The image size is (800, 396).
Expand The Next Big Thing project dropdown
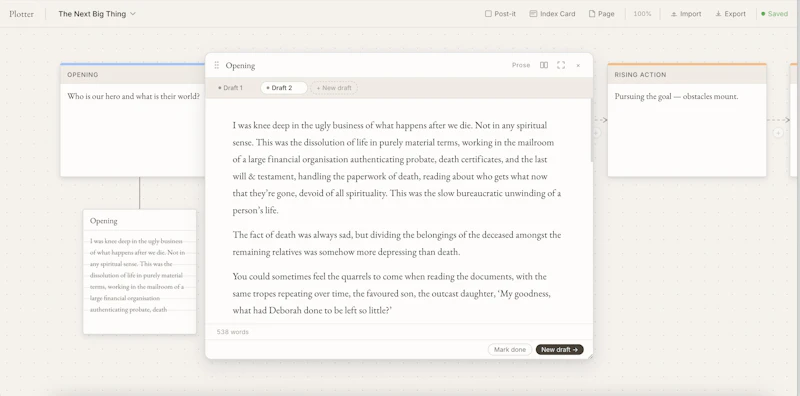point(97,14)
